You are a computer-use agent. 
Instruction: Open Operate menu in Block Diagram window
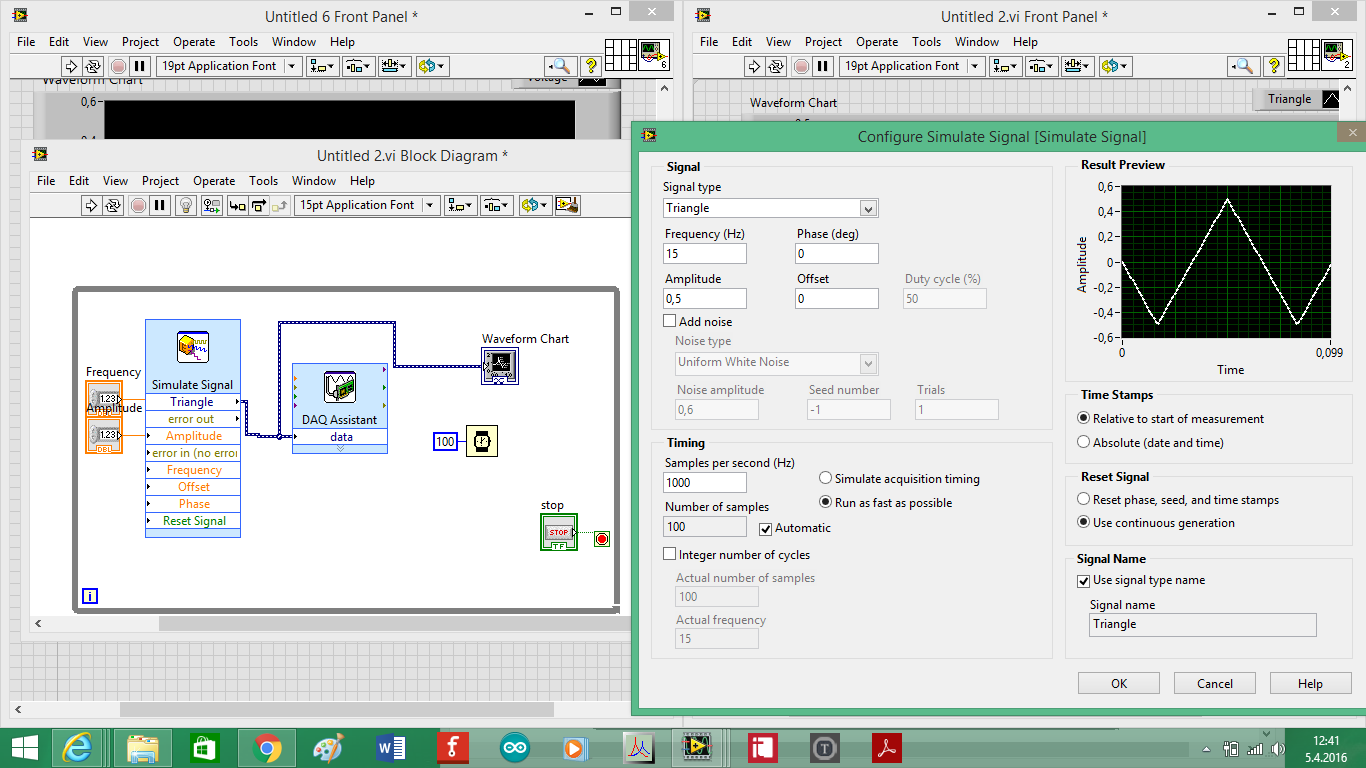point(214,181)
